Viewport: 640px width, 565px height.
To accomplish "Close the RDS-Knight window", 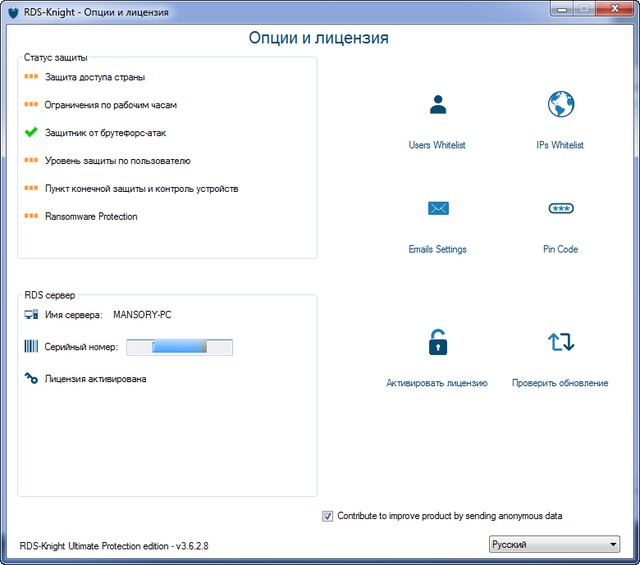I will 615,9.
